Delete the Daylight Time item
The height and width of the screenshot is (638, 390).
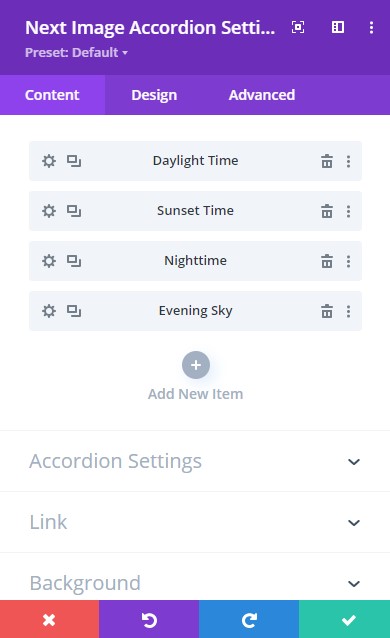coord(327,161)
